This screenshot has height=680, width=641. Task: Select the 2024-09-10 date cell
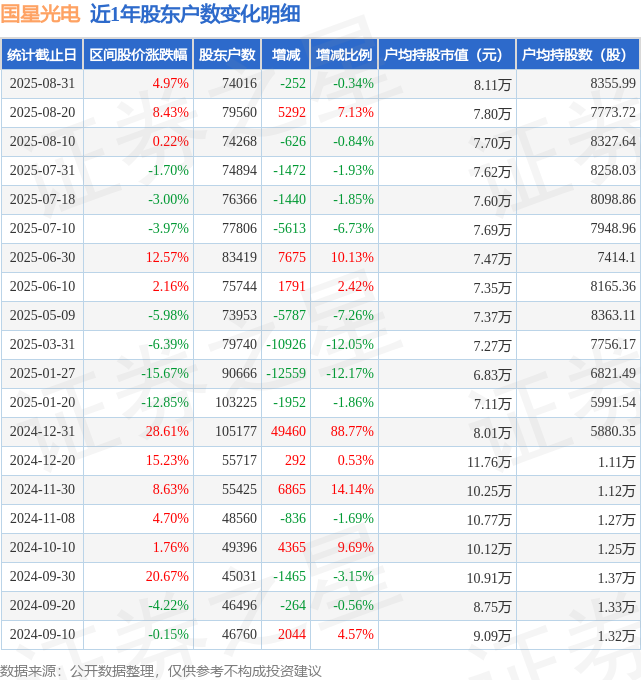pos(43,634)
